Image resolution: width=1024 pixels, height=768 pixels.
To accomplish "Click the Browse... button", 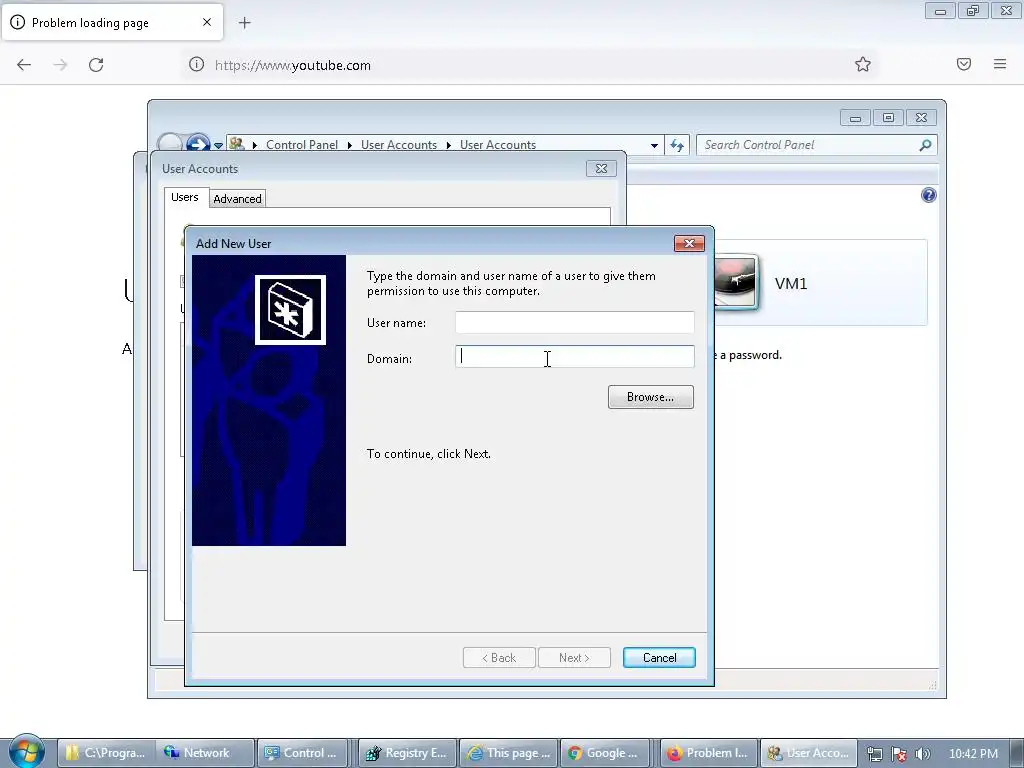I will [650, 397].
